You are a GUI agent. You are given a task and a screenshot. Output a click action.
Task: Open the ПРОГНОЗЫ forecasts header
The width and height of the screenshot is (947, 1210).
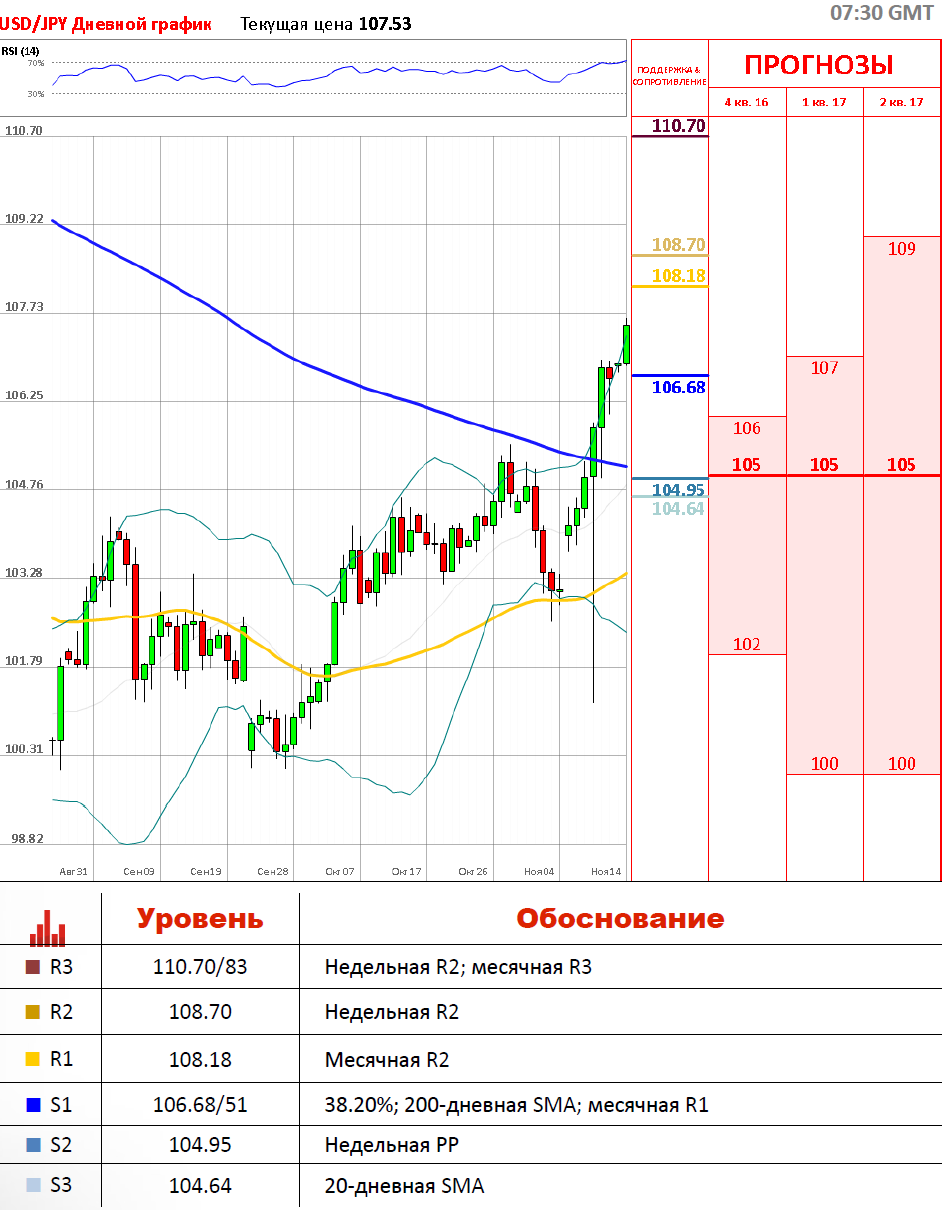(818, 65)
